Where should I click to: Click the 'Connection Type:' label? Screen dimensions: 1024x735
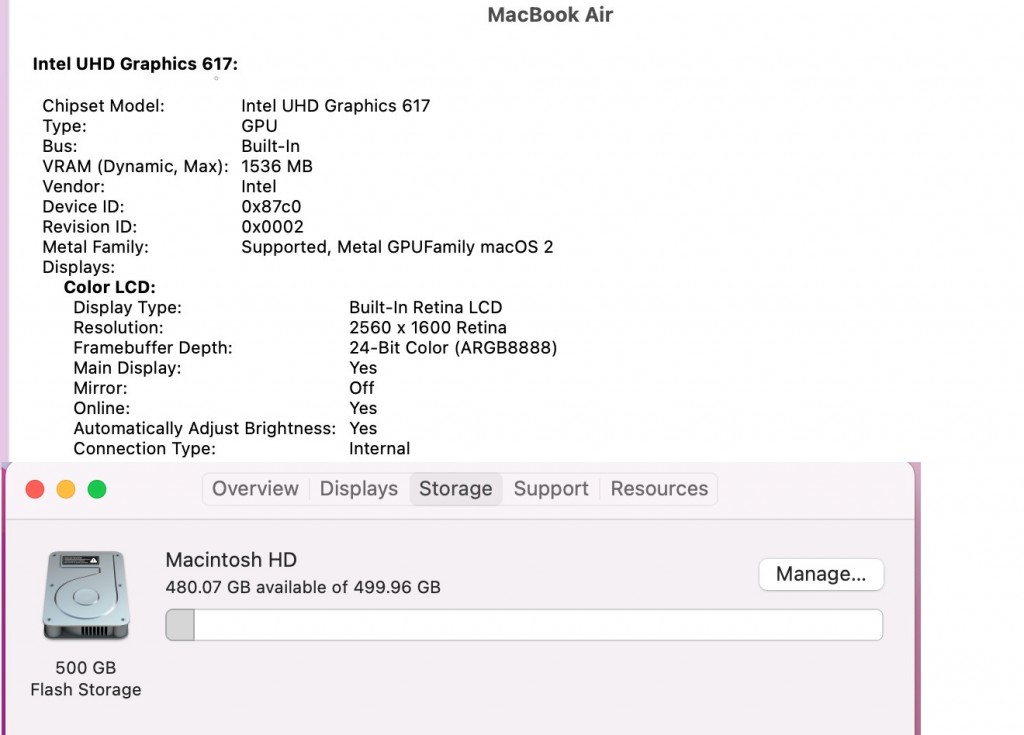[x=144, y=449]
